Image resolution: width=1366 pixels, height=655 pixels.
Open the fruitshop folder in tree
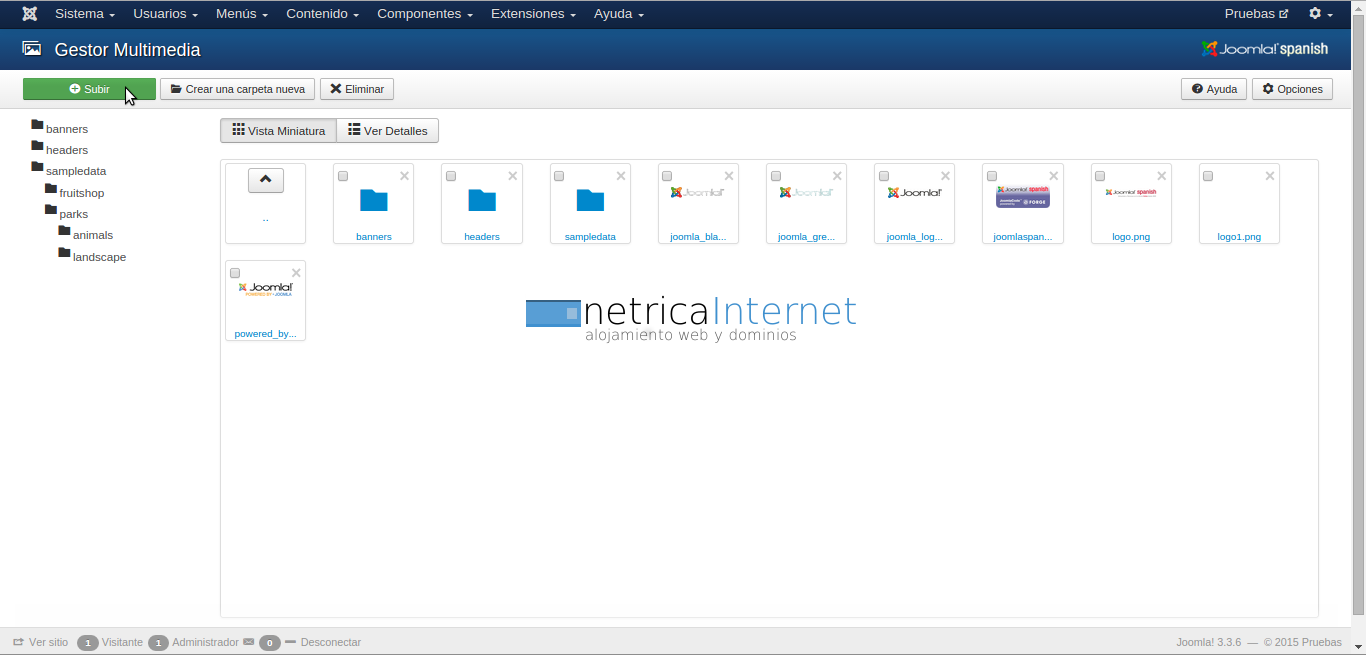click(81, 193)
